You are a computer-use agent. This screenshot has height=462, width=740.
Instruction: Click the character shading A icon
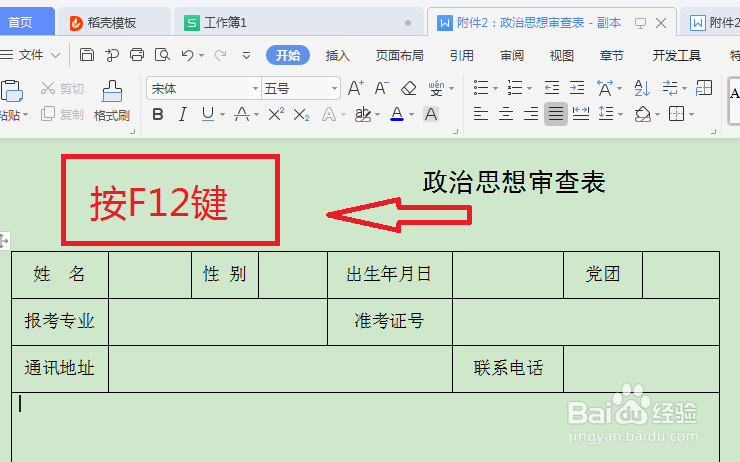point(430,114)
